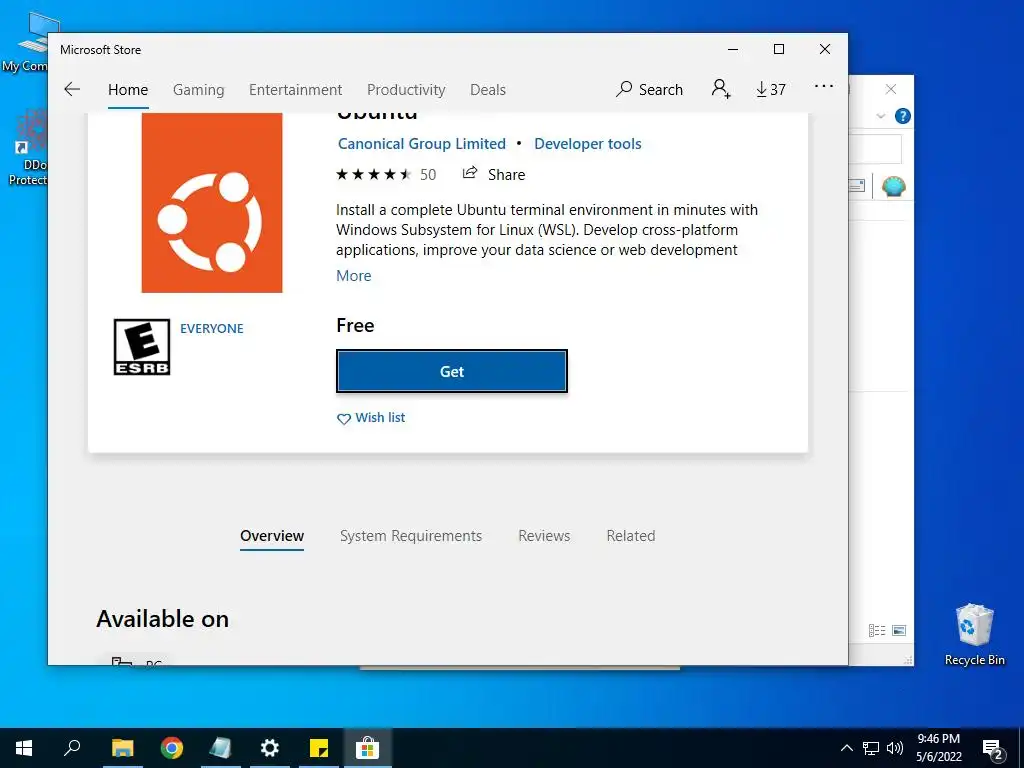The image size is (1024, 768).
Task: Open Settings gear on taskbar
Action: [x=270, y=748]
